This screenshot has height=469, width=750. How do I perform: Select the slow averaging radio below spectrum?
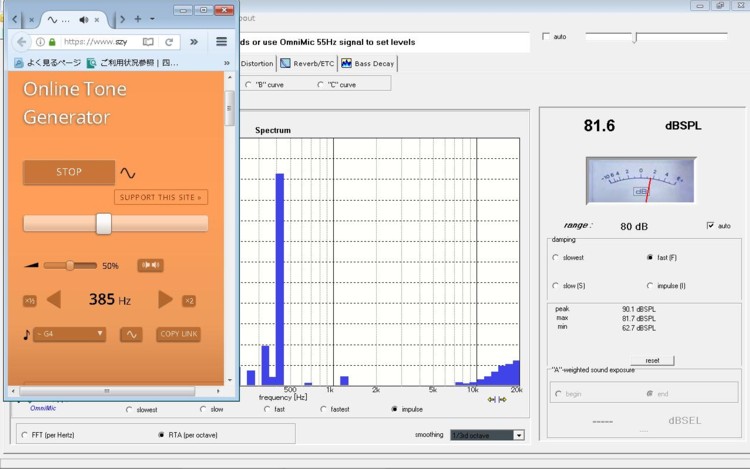click(203, 409)
